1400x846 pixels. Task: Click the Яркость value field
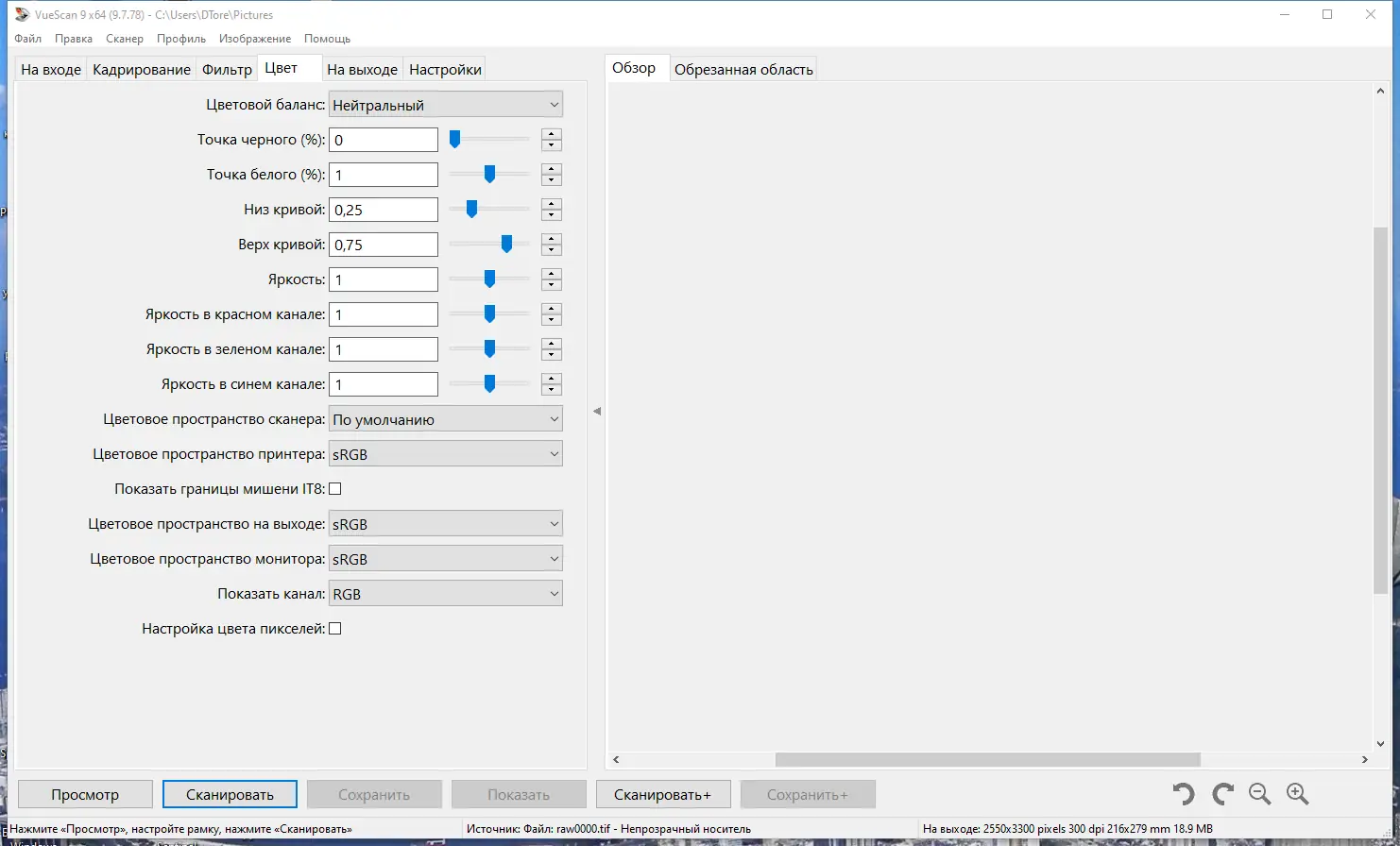[x=383, y=279]
